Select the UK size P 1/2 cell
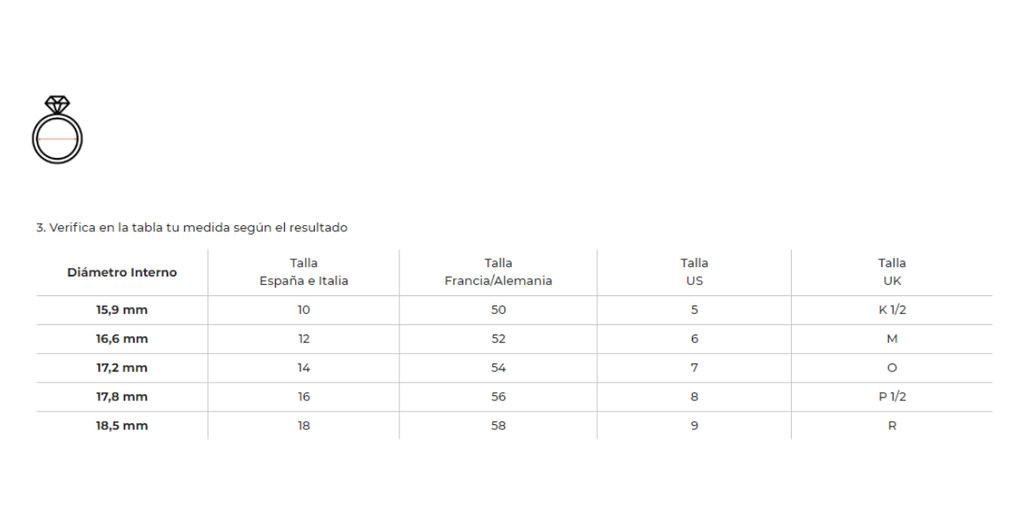The height and width of the screenshot is (512, 1024). [x=892, y=397]
